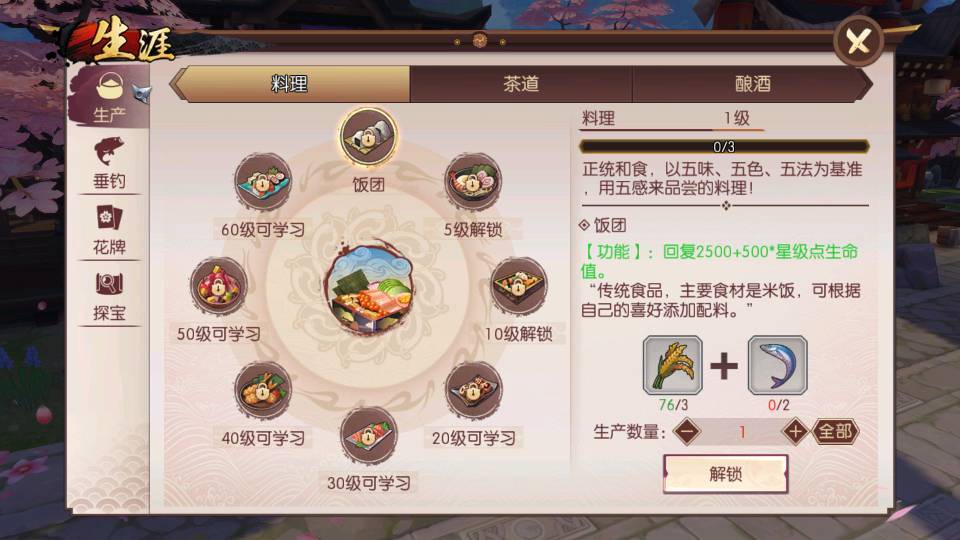Select the 料理 tab
The image size is (960, 540).
coord(289,84)
